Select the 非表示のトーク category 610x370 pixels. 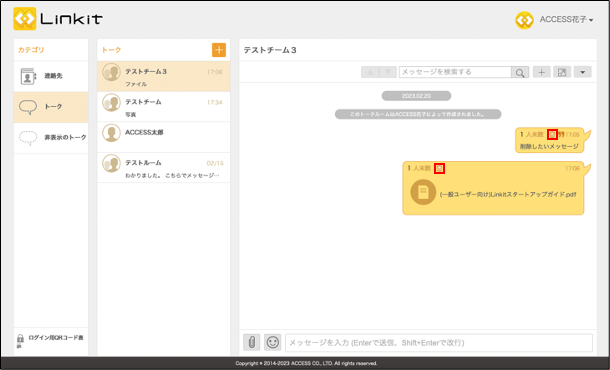pos(51,138)
